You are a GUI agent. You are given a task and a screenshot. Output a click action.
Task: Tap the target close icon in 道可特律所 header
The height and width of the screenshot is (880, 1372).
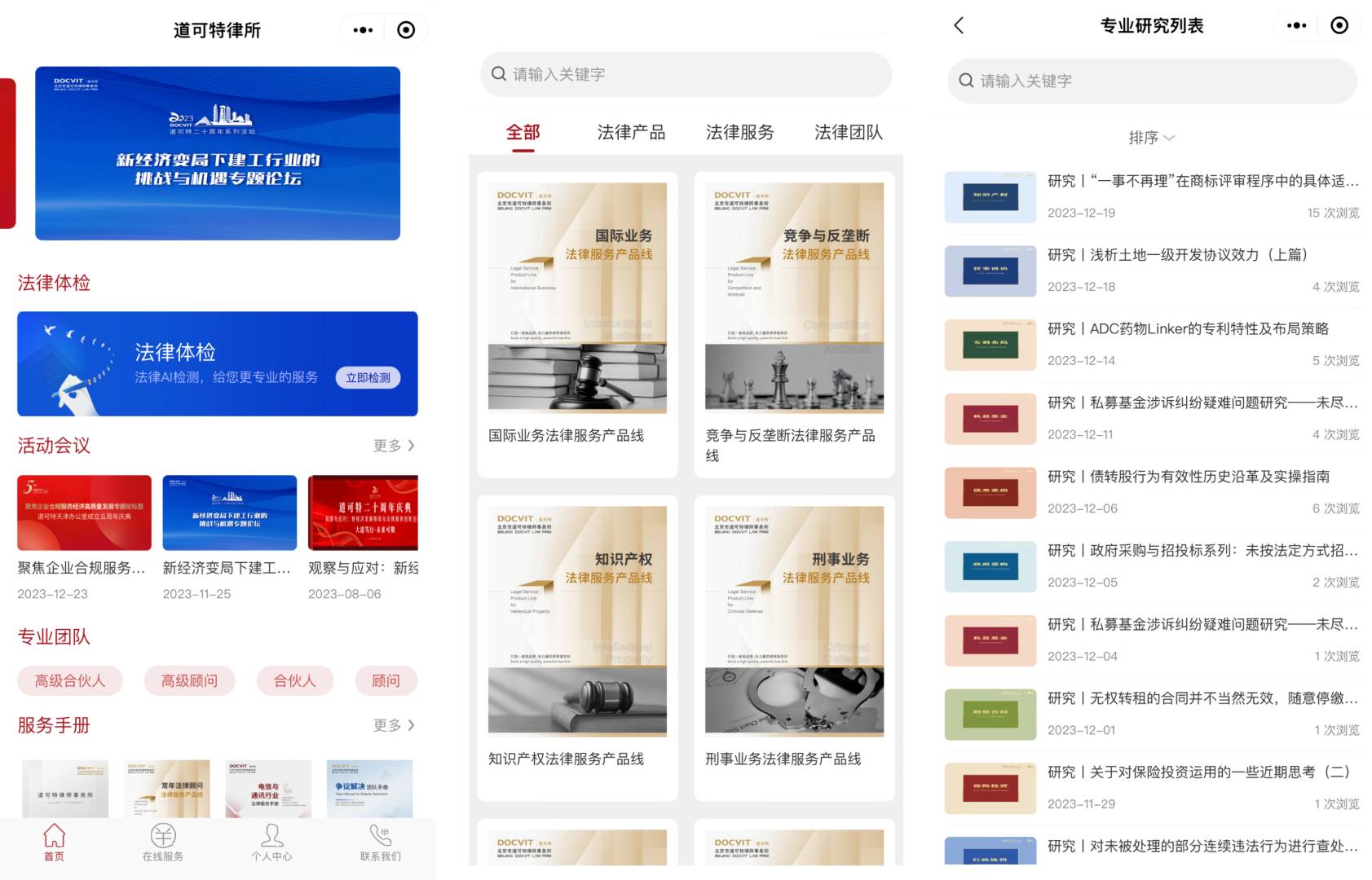point(406,30)
